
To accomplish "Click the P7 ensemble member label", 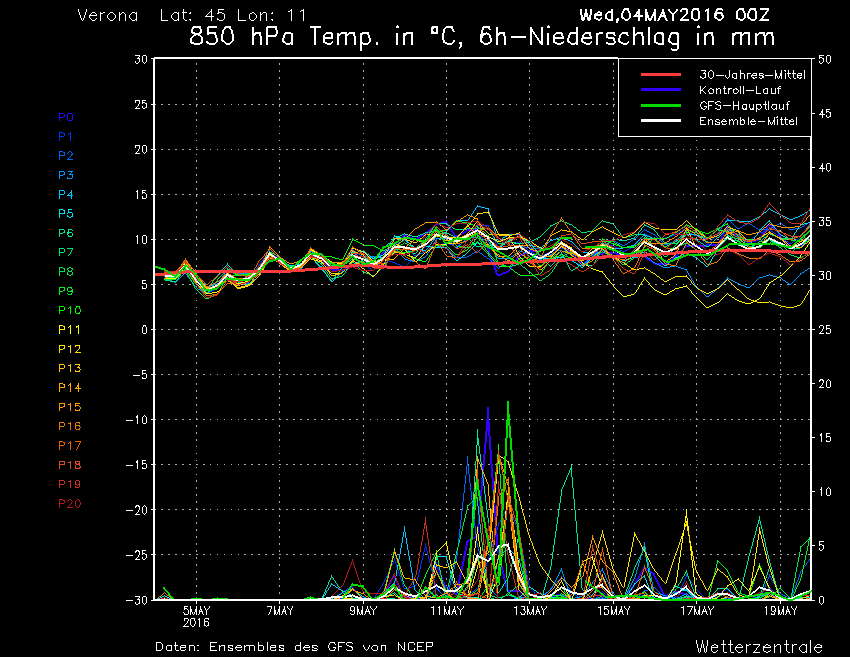I will coord(66,252).
